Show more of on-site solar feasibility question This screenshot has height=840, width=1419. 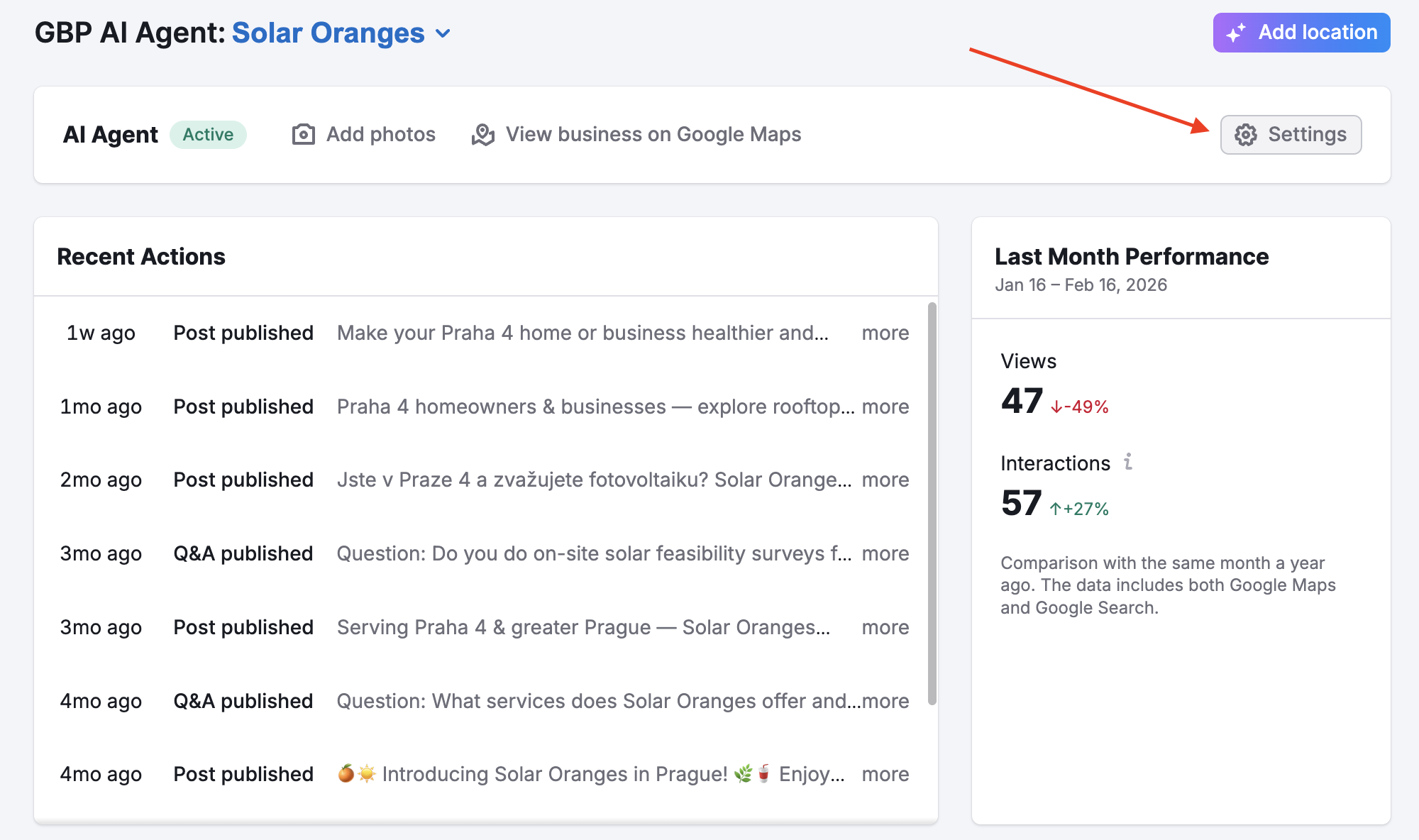885,553
